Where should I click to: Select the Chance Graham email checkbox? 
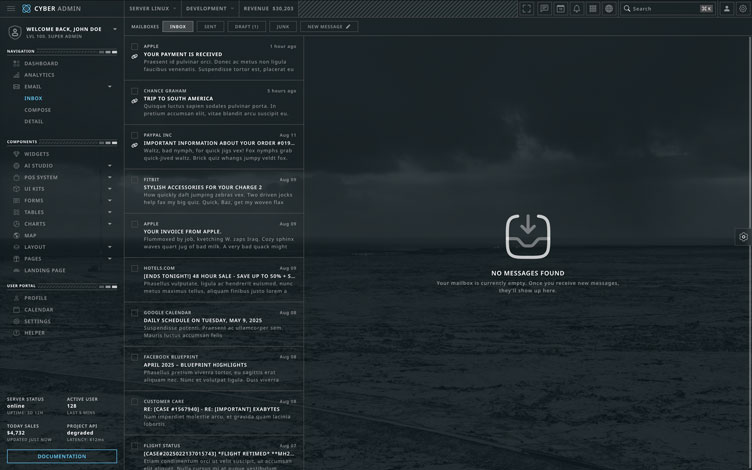(134, 91)
